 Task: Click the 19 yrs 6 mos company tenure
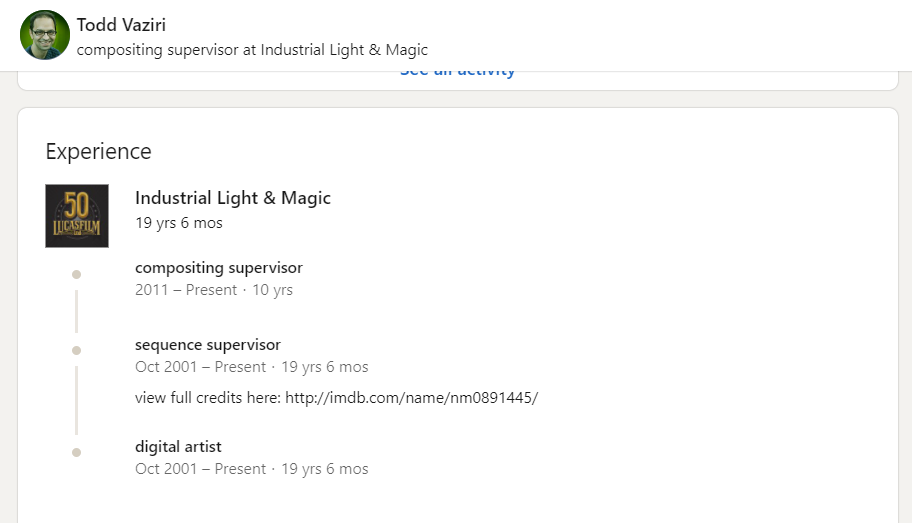click(179, 223)
